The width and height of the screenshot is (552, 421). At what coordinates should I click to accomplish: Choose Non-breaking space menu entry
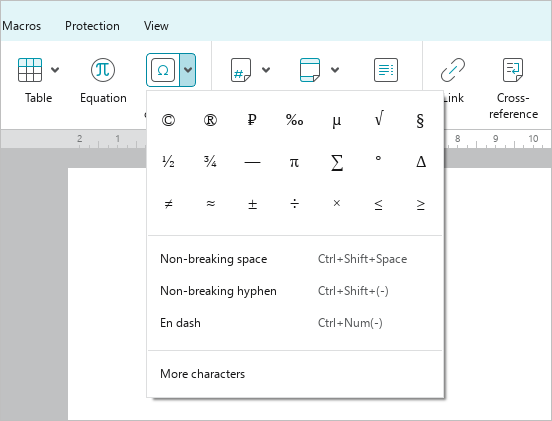295,259
